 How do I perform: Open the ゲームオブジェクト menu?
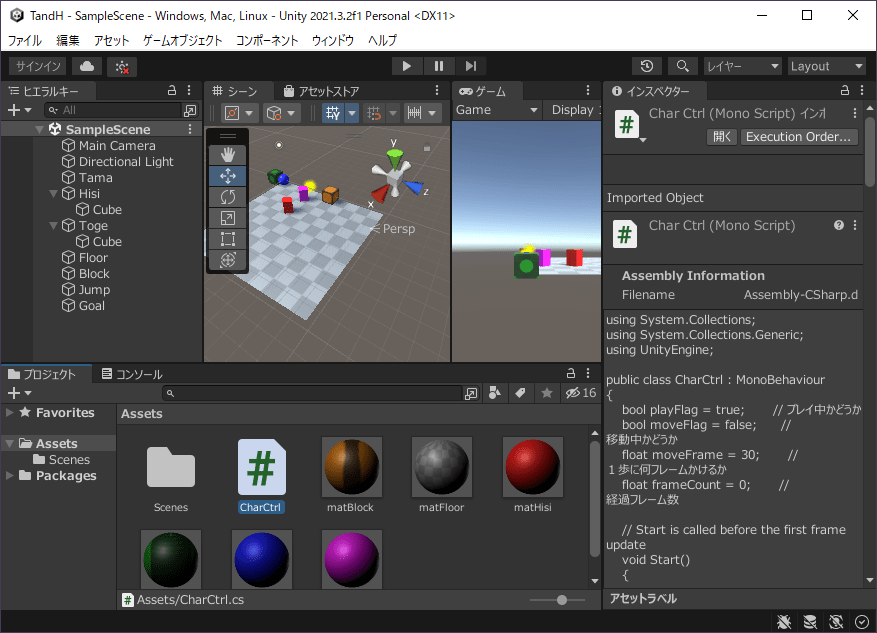pyautogui.click(x=182, y=40)
